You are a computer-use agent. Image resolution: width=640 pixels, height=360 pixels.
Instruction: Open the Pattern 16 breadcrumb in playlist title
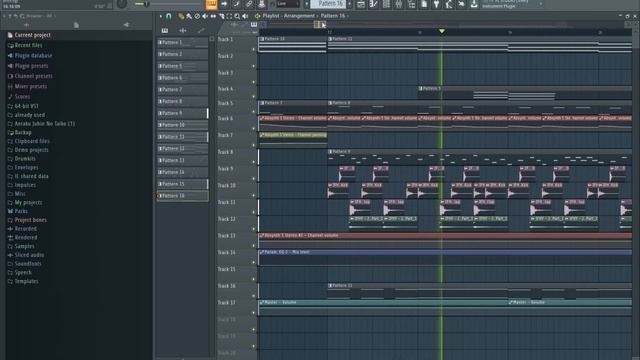[333, 16]
